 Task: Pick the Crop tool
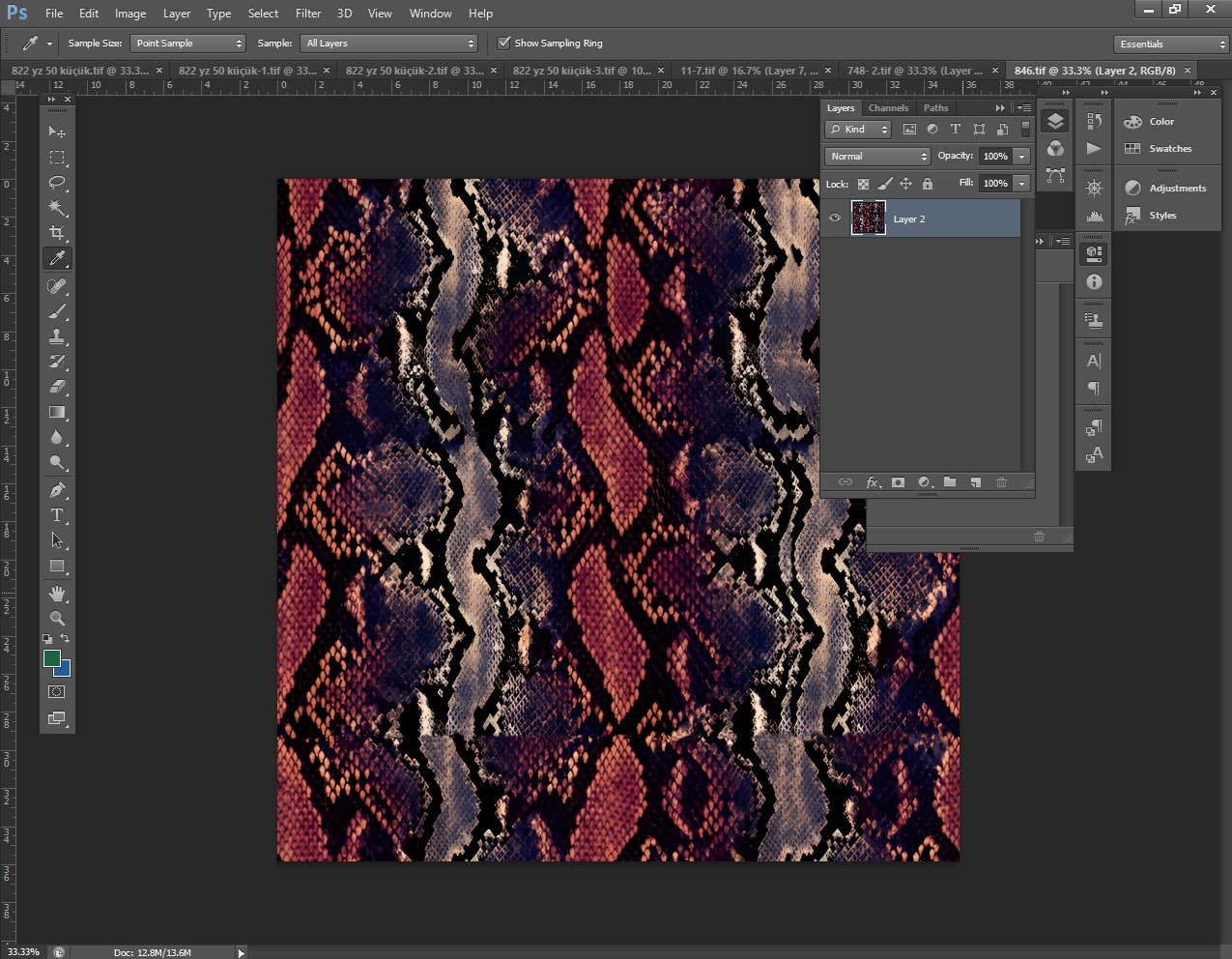tap(57, 233)
